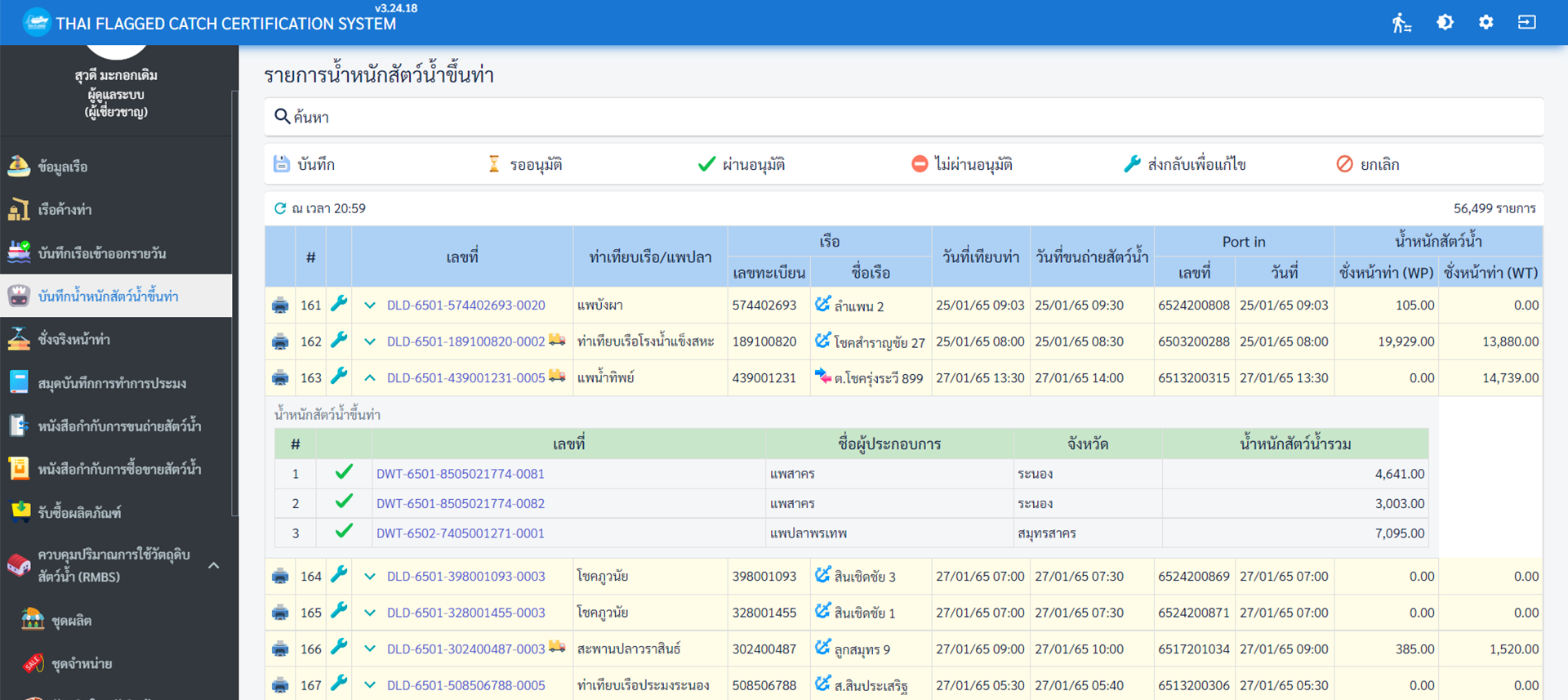The image size is (1568, 700).
Task: Click green check on DWT-6502-7405001271-0001 row
Action: pos(344,531)
